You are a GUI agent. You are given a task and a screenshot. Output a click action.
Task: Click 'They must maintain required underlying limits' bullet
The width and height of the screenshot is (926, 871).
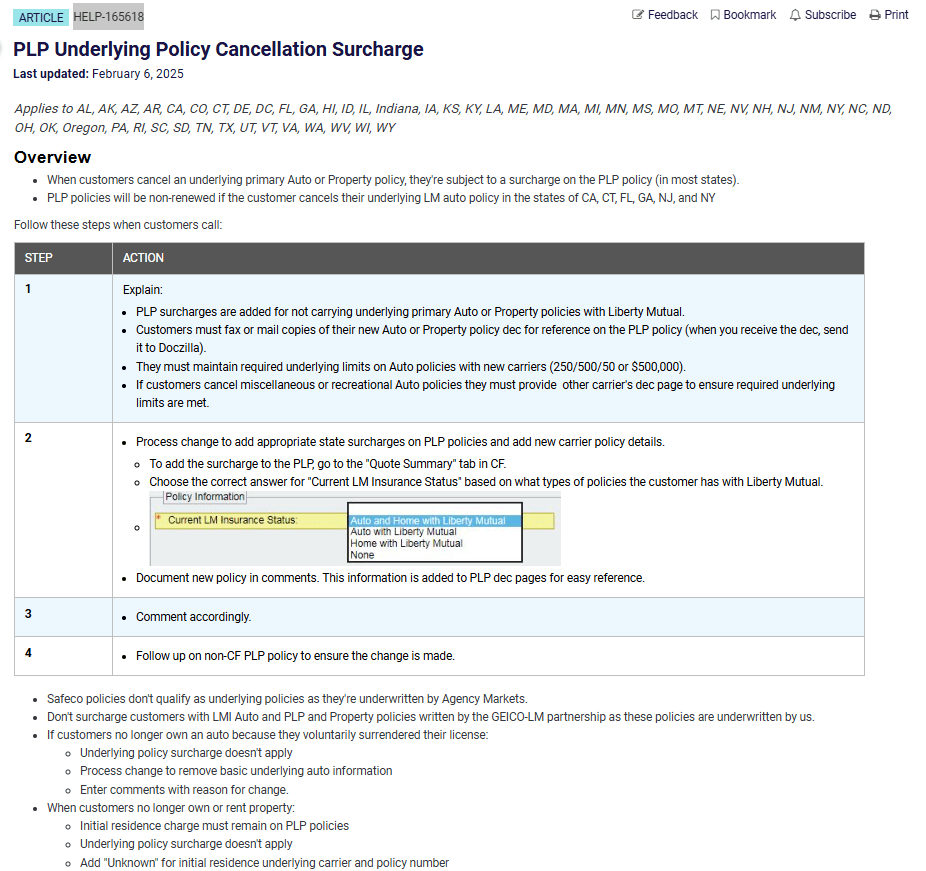coord(410,367)
